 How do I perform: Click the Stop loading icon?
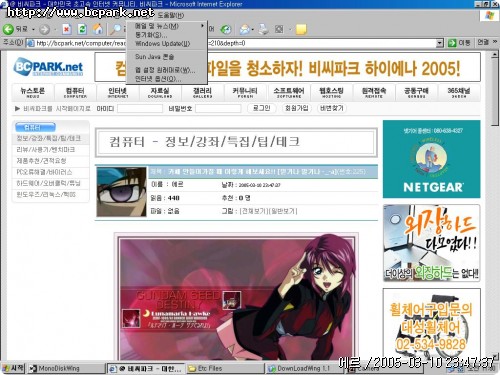pyautogui.click(x=66, y=29)
